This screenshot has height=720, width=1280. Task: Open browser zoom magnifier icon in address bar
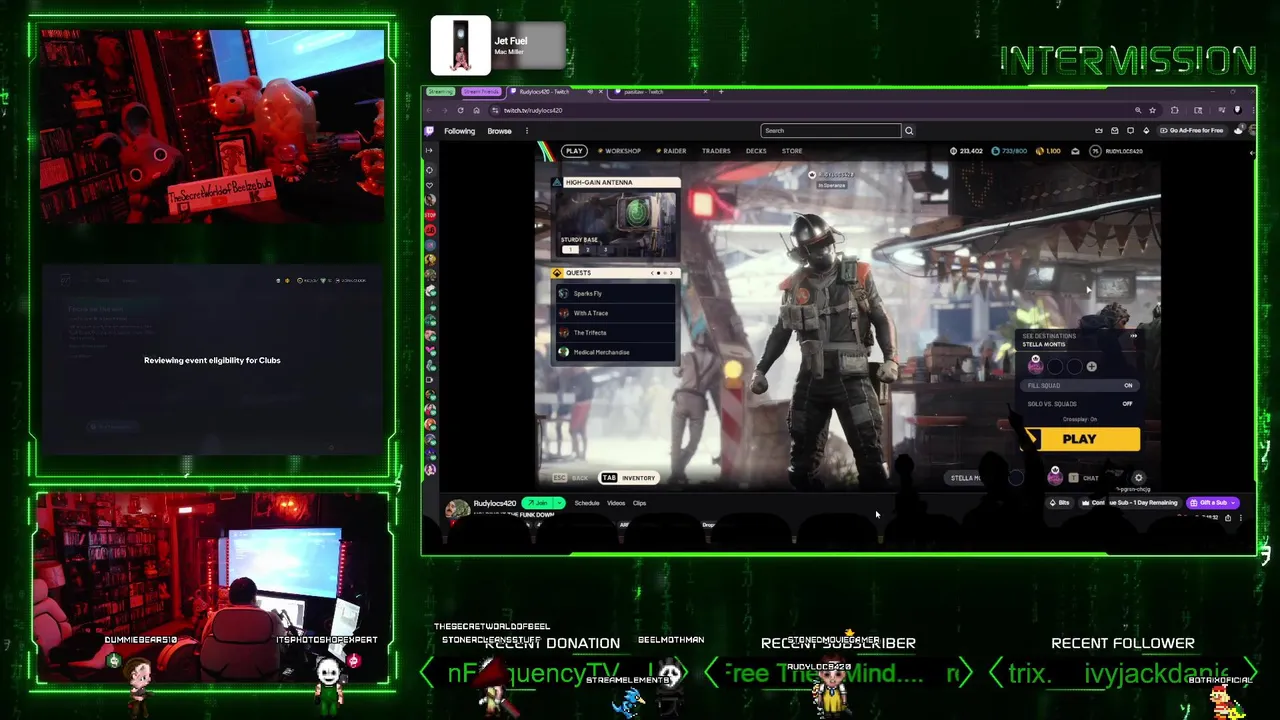click(1137, 110)
